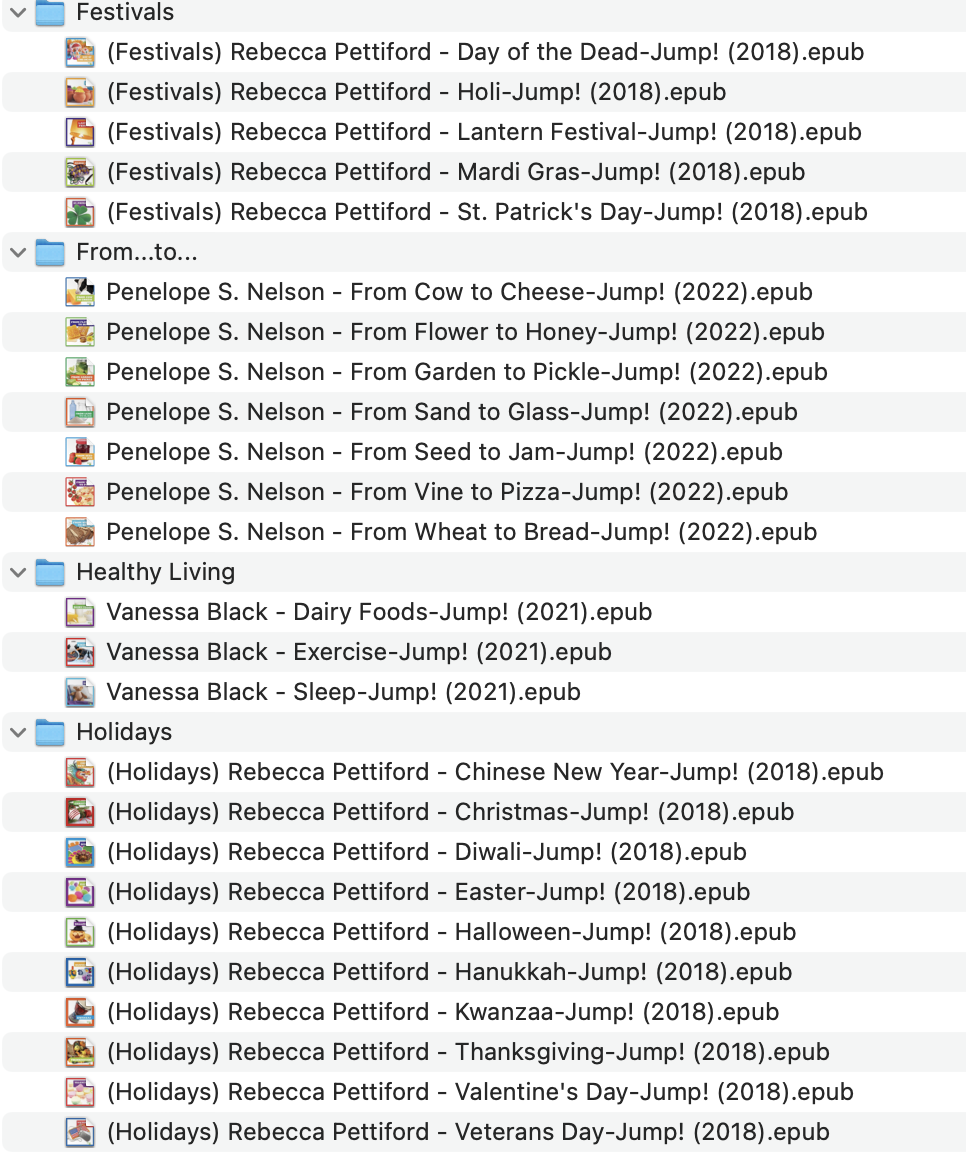This screenshot has width=966, height=1156.
Task: Select Thanksgiving epub cover icon
Action: tap(80, 1052)
